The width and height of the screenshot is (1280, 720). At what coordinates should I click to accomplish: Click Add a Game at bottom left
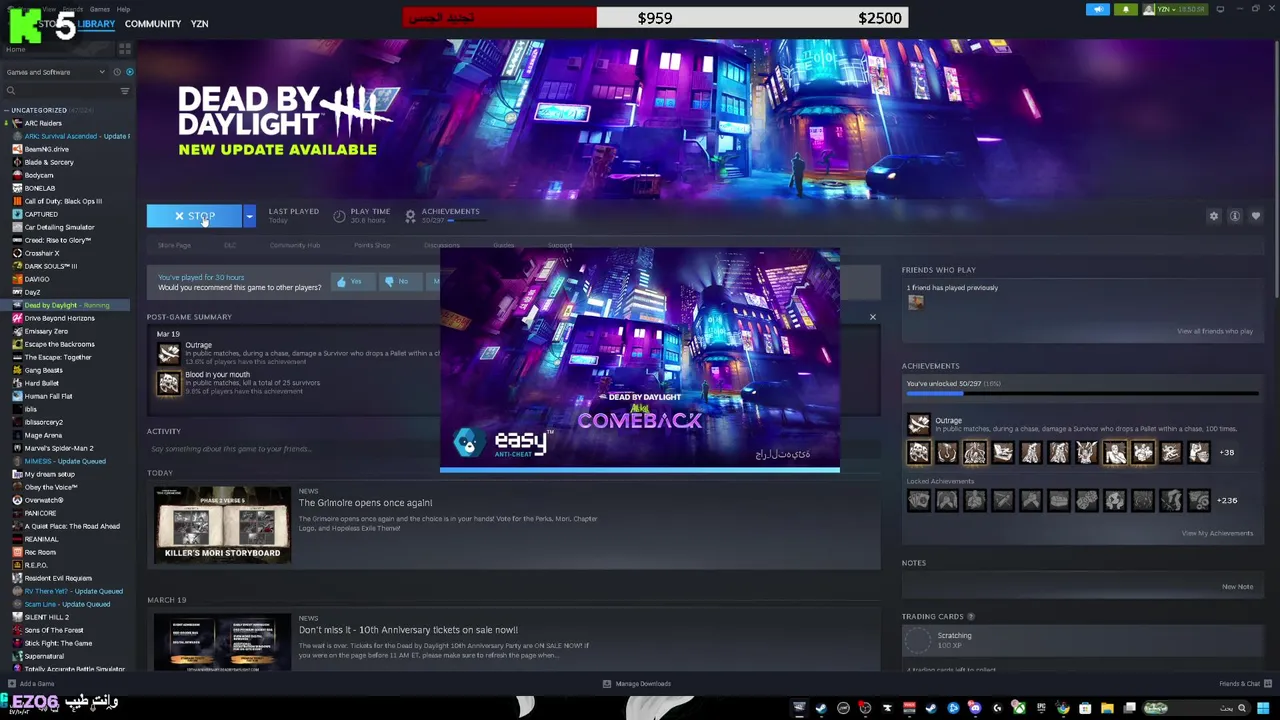[31, 684]
